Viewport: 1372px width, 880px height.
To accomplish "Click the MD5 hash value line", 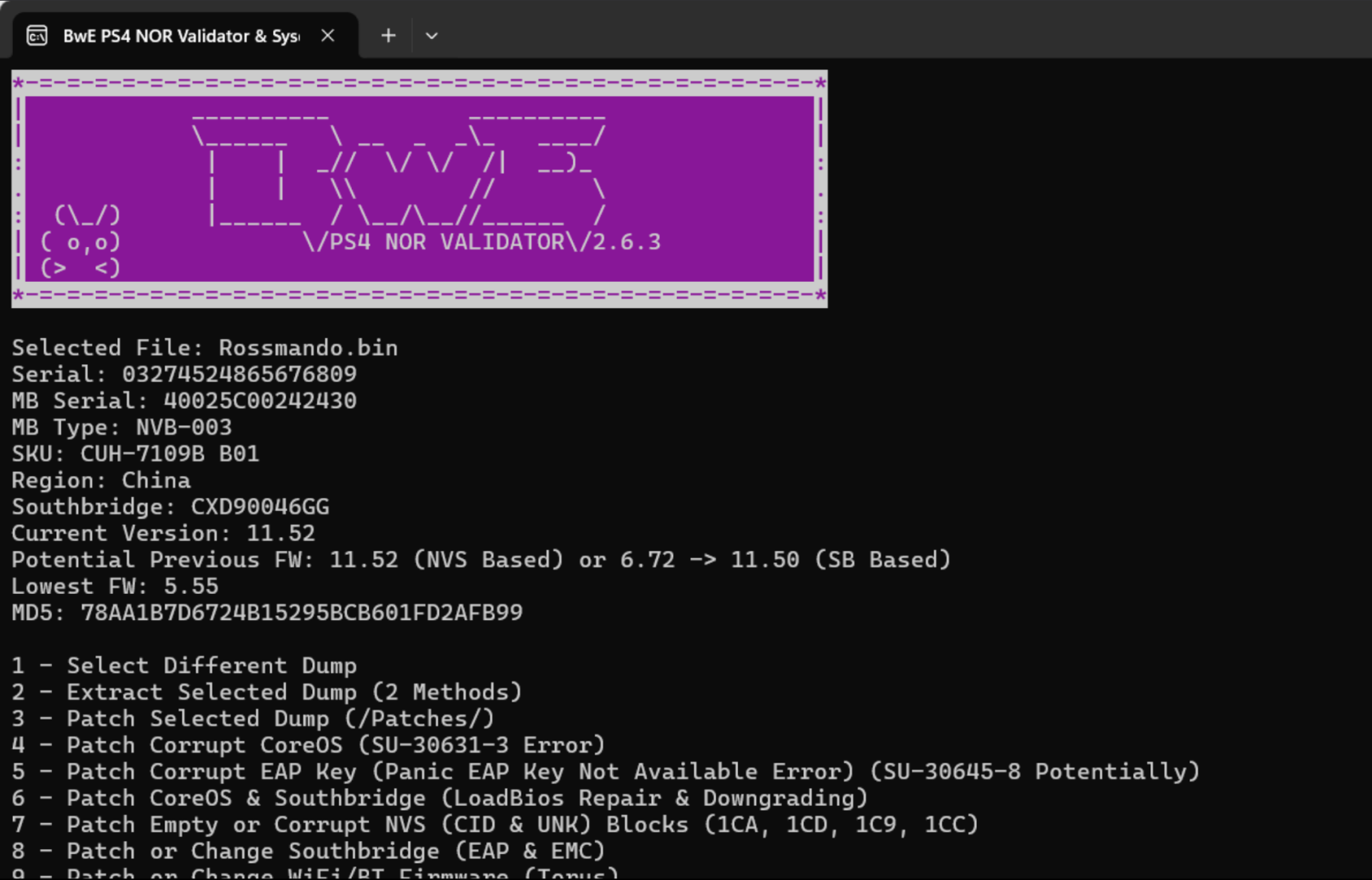I will point(301,613).
